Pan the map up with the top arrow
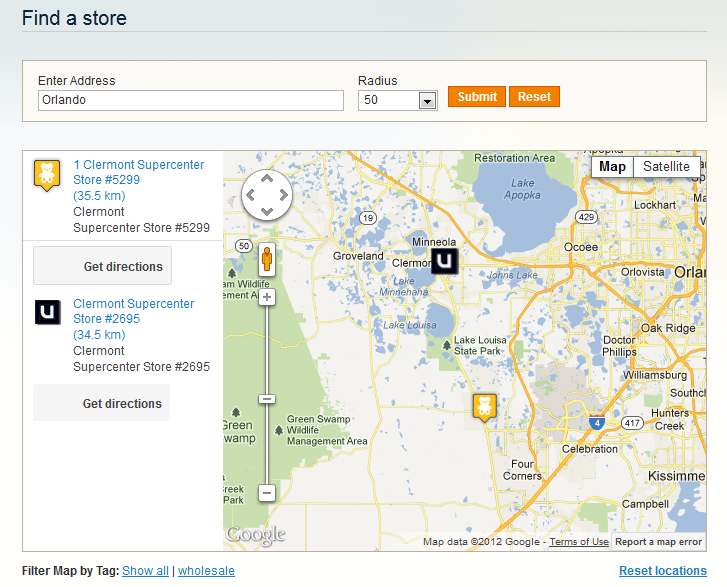The height and width of the screenshot is (587, 727). tap(267, 179)
